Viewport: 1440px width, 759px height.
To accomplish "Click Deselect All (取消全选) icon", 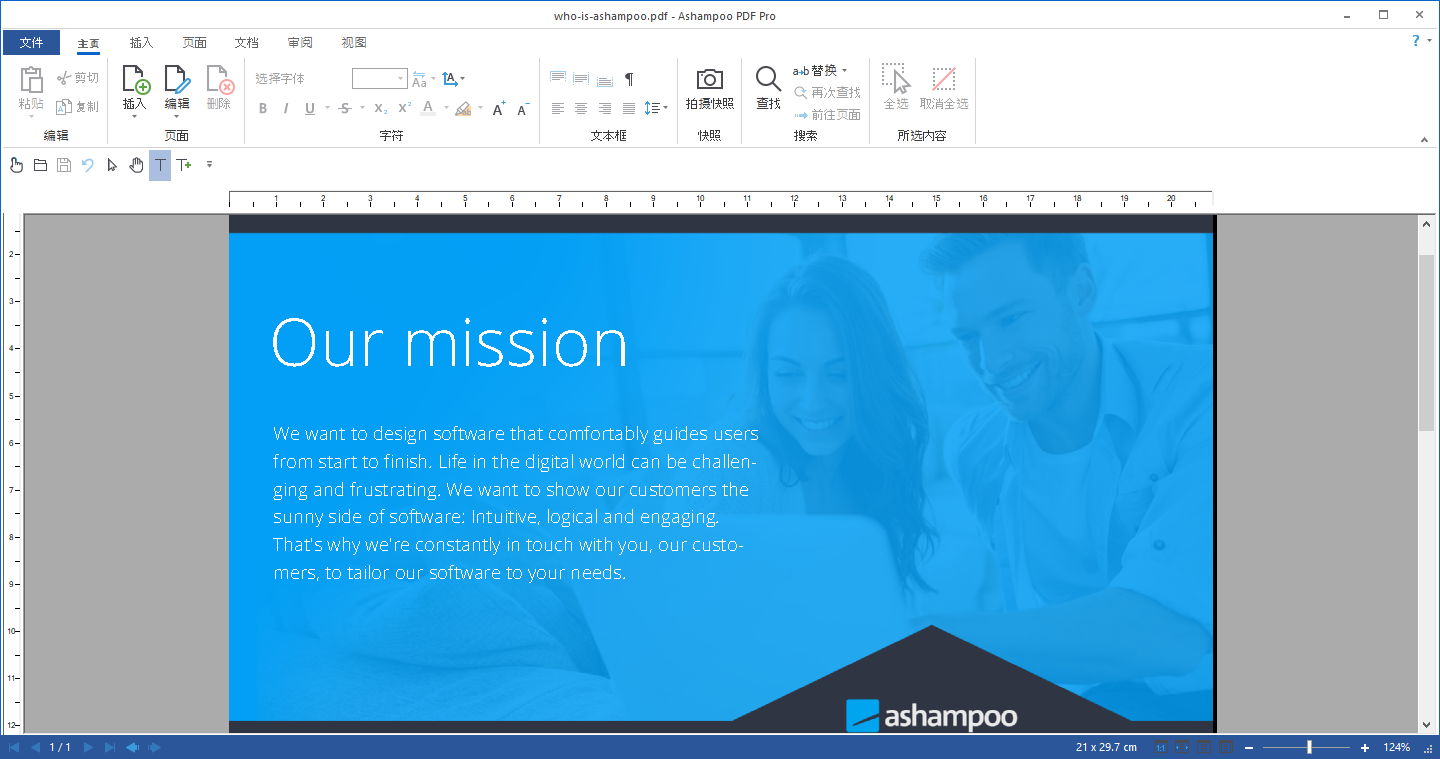I will point(943,79).
